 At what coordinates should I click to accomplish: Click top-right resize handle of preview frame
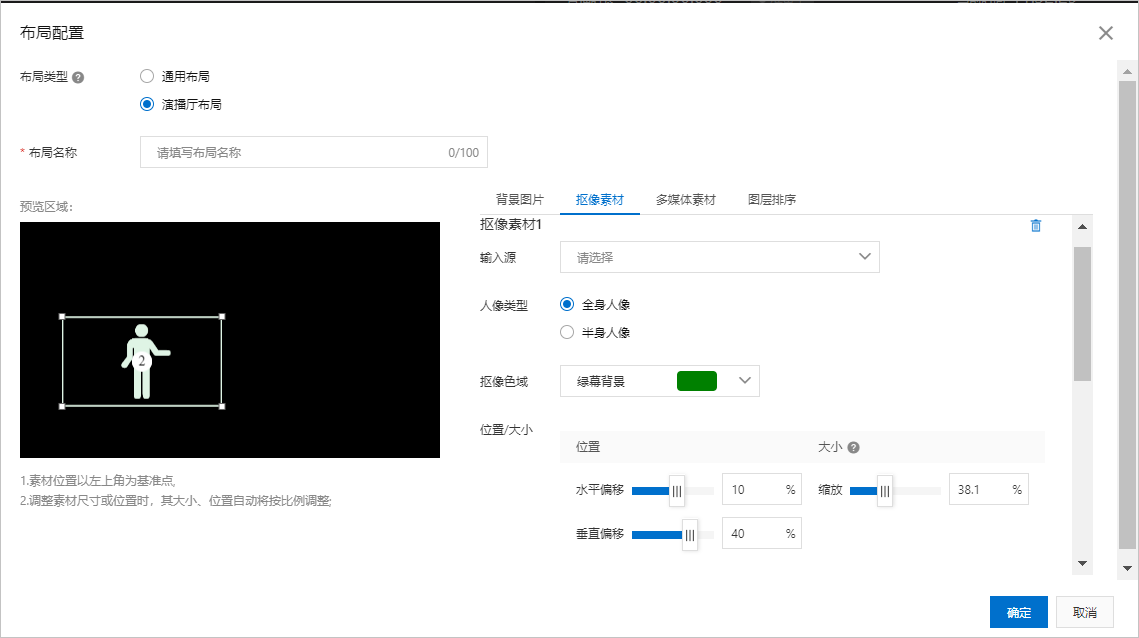click(x=222, y=317)
